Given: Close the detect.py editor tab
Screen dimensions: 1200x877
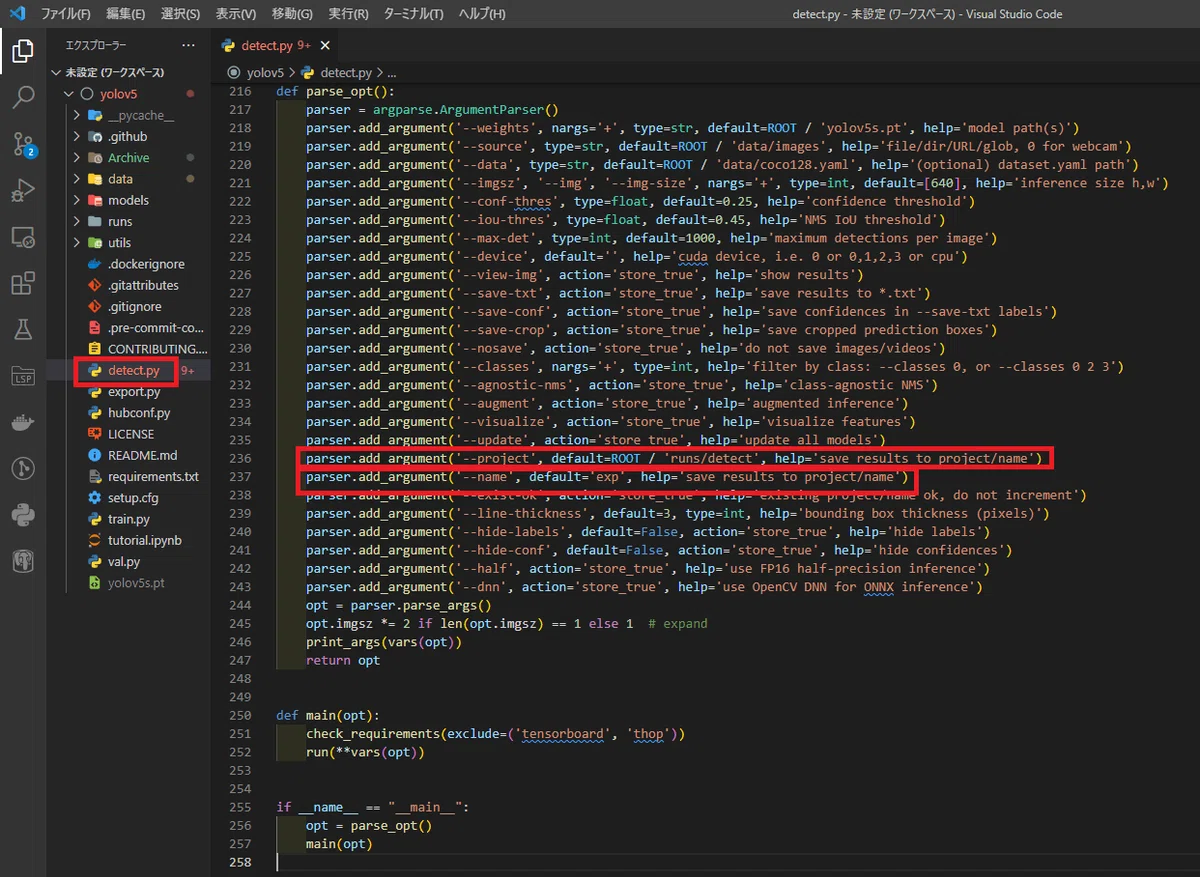Looking at the screenshot, I should pos(325,45).
